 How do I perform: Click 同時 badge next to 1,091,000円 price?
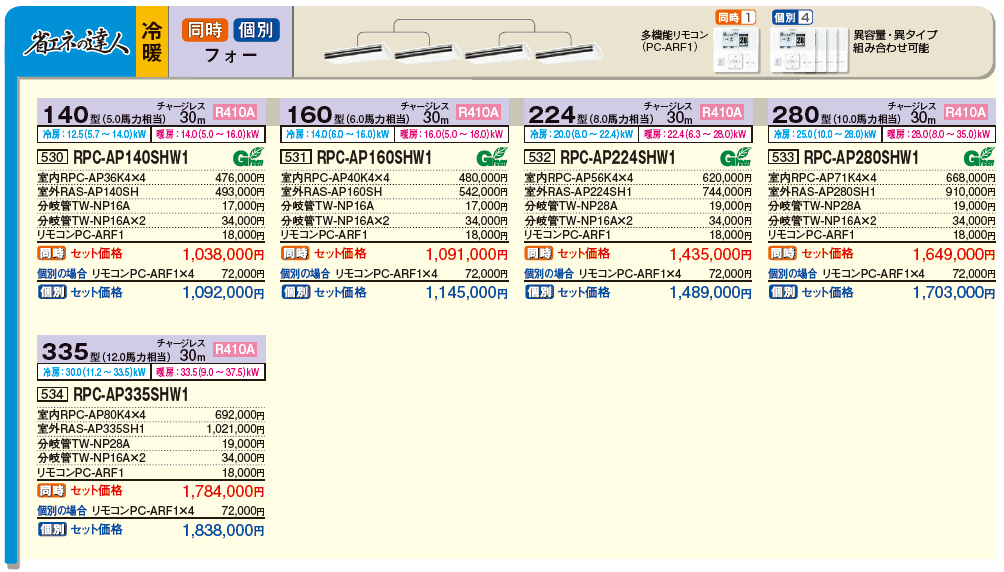pyautogui.click(x=295, y=254)
